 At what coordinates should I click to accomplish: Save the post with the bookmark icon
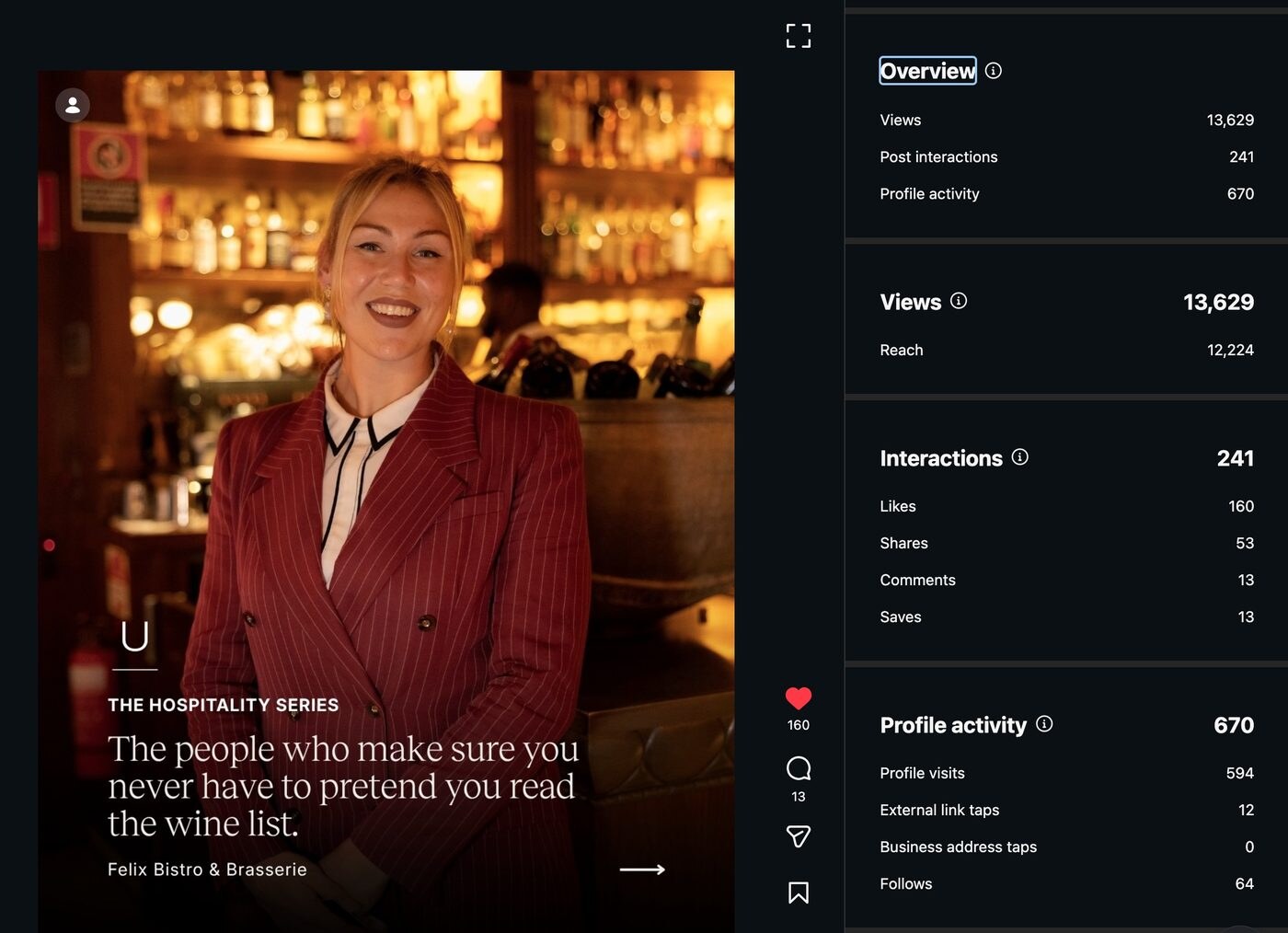click(x=799, y=893)
